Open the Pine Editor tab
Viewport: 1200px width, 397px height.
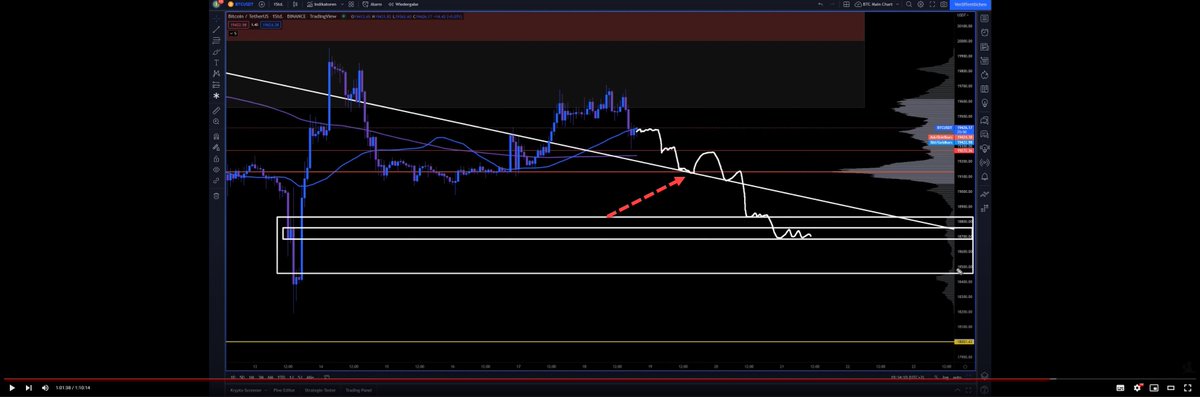pyautogui.click(x=284, y=390)
